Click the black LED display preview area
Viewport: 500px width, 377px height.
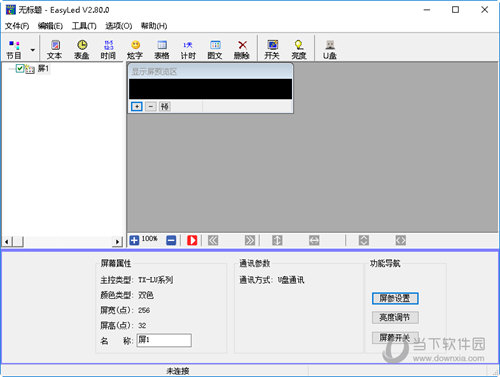point(210,89)
